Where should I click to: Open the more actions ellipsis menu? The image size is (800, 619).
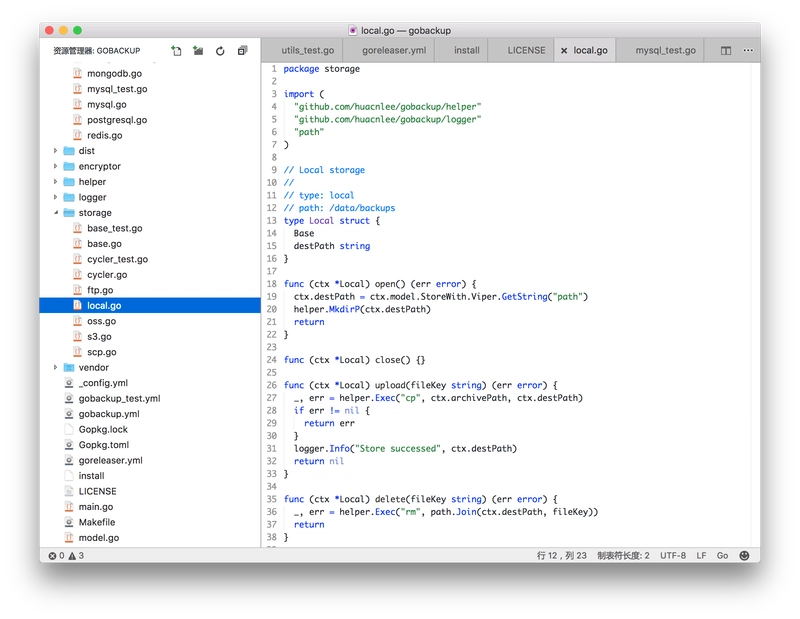pyautogui.click(x=748, y=51)
